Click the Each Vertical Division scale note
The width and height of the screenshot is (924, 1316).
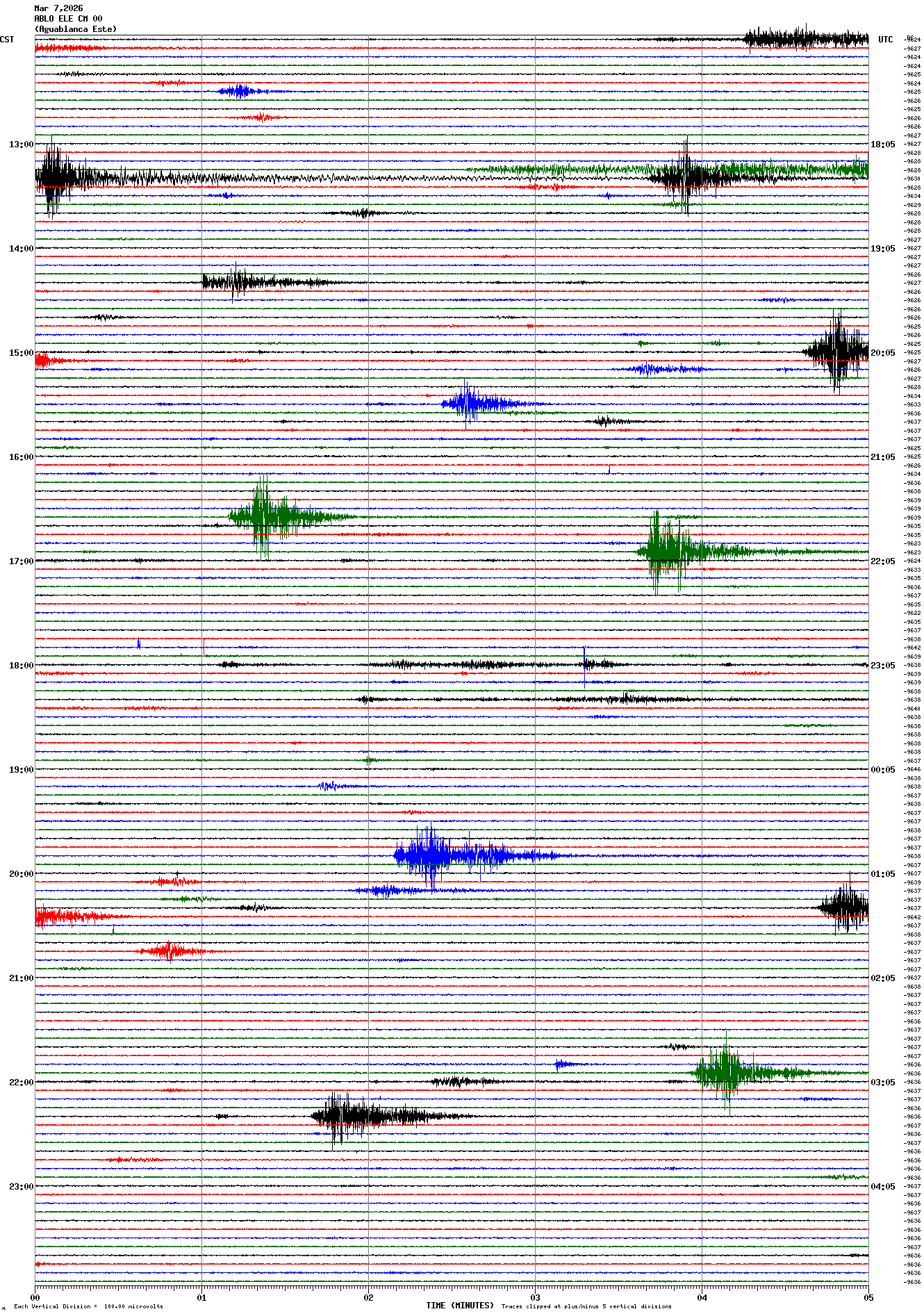(88, 1306)
